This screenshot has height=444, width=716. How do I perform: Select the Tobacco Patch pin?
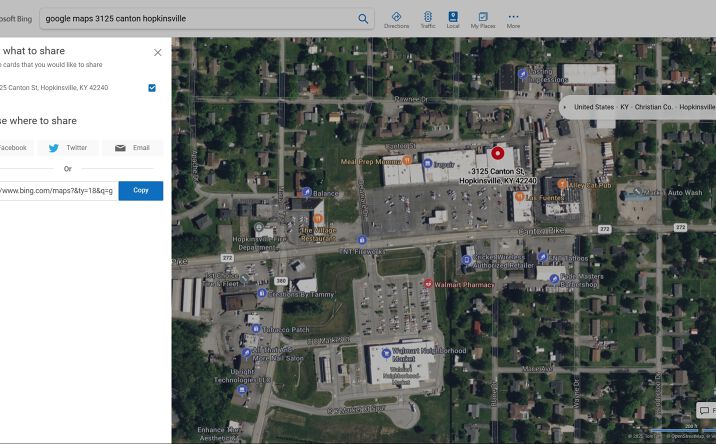click(x=256, y=328)
